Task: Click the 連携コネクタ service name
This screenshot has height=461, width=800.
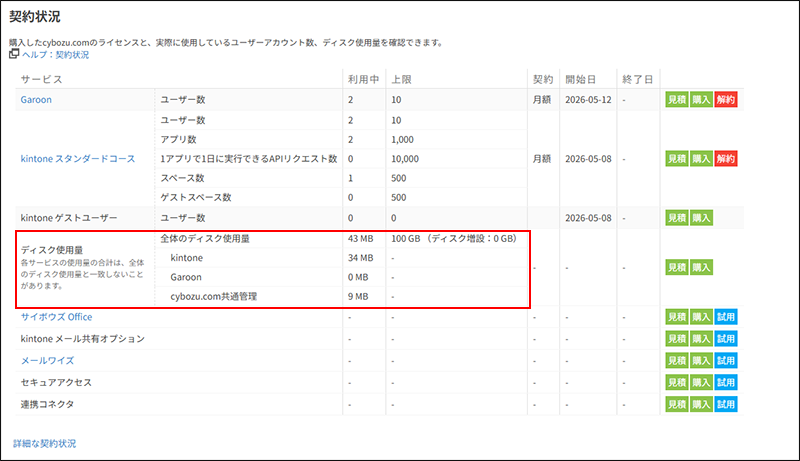Action: (47, 404)
